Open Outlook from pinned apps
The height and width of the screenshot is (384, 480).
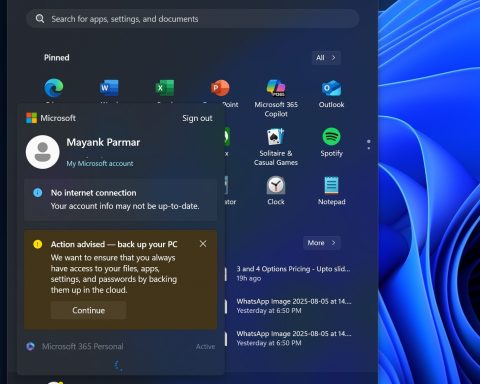[331, 93]
